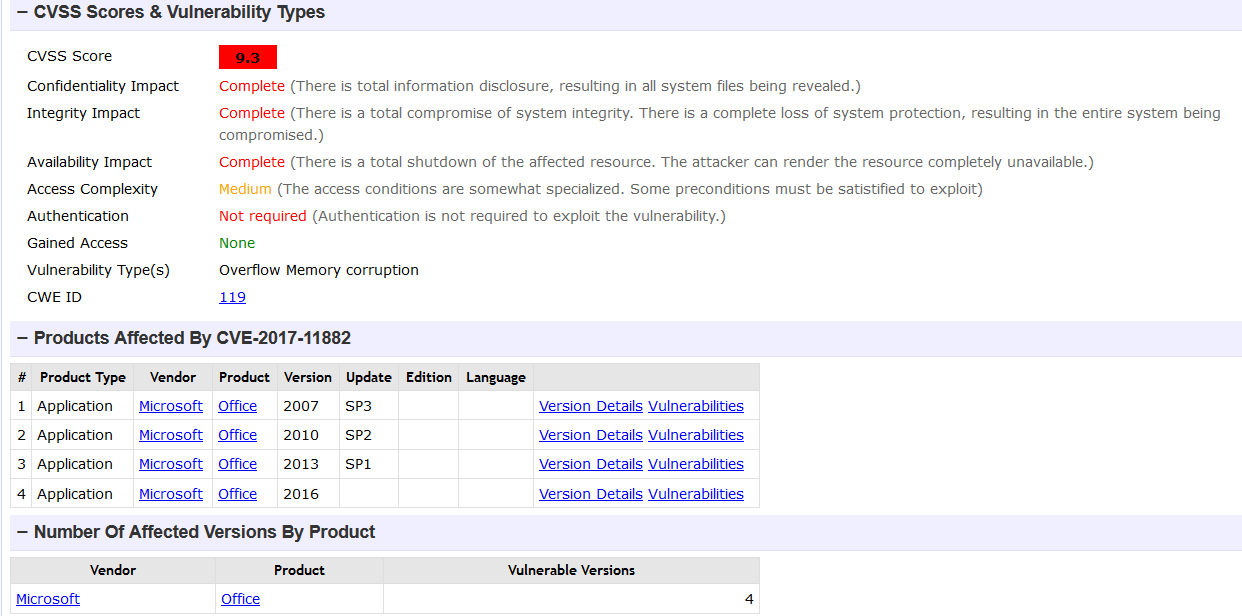Select the Version column header
1242x616 pixels.
pyautogui.click(x=308, y=377)
